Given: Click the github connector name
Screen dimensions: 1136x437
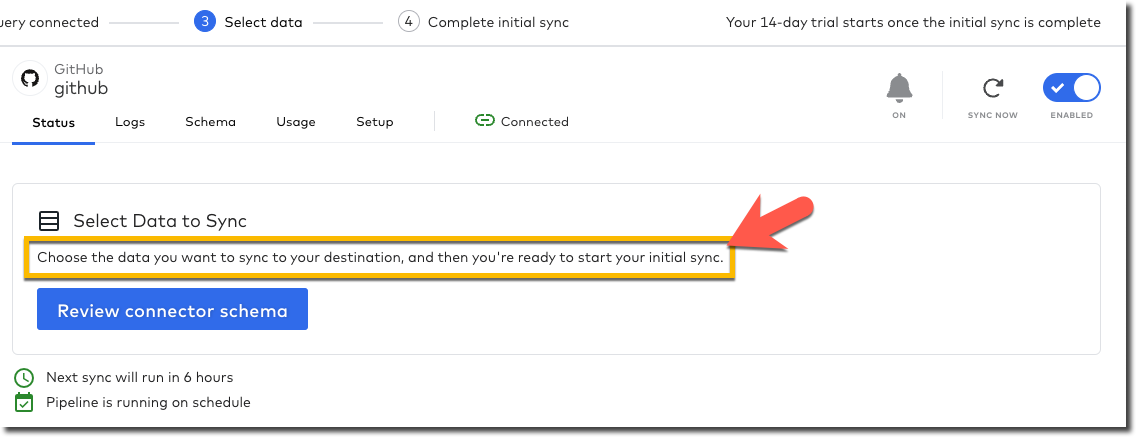Looking at the screenshot, I should pyautogui.click(x=81, y=88).
